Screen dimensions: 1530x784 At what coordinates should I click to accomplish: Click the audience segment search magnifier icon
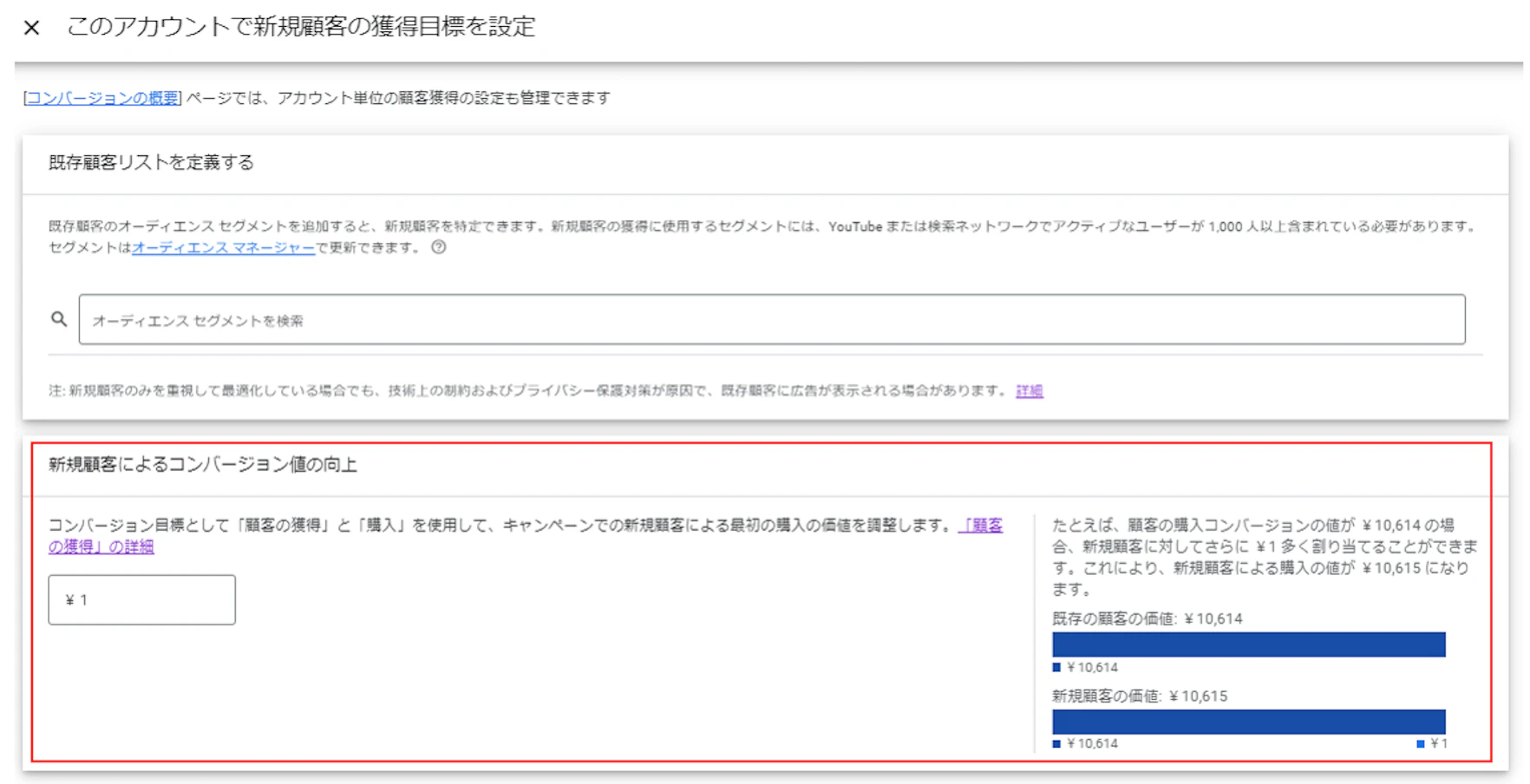pyautogui.click(x=58, y=319)
